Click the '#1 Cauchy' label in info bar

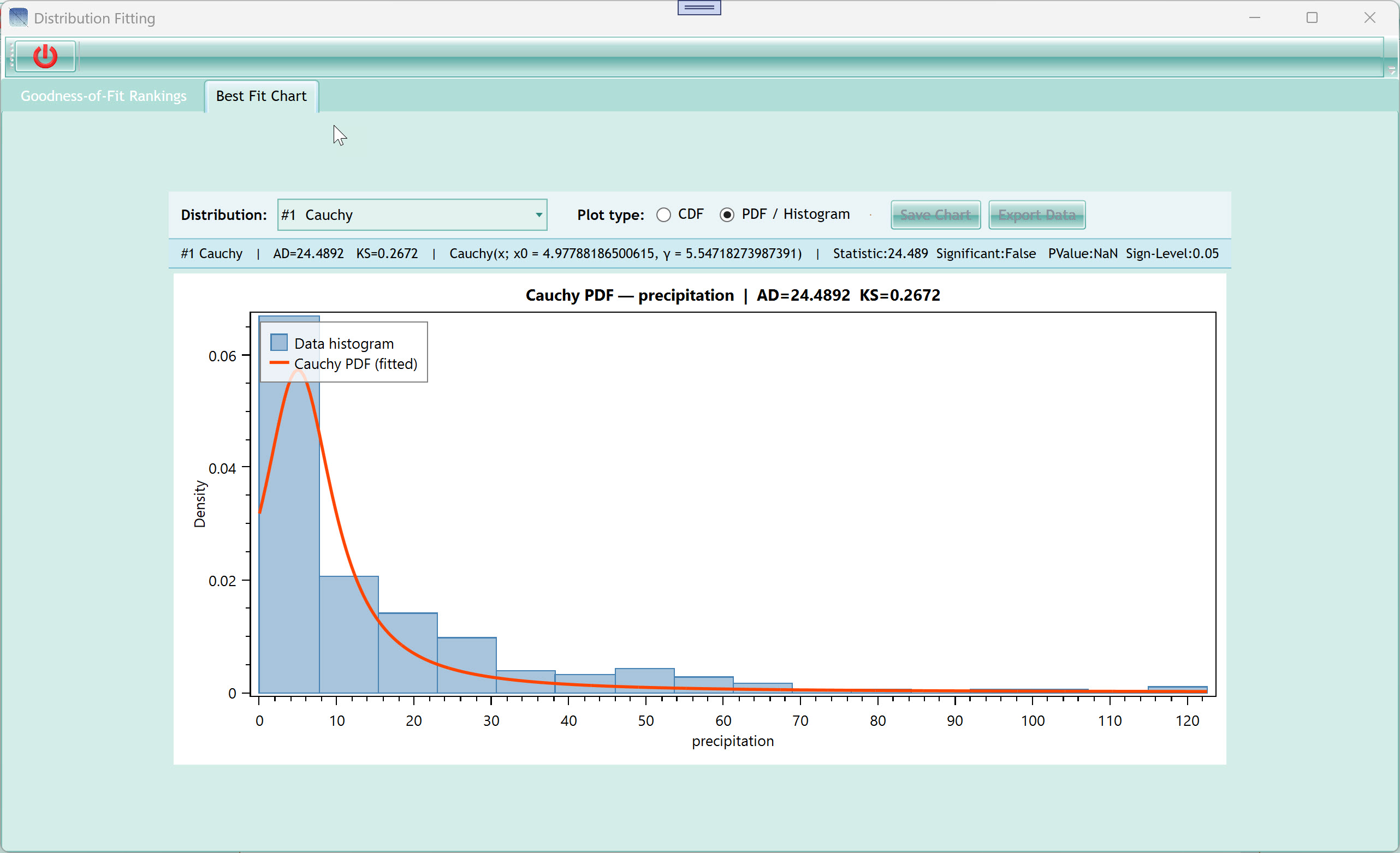(x=211, y=253)
